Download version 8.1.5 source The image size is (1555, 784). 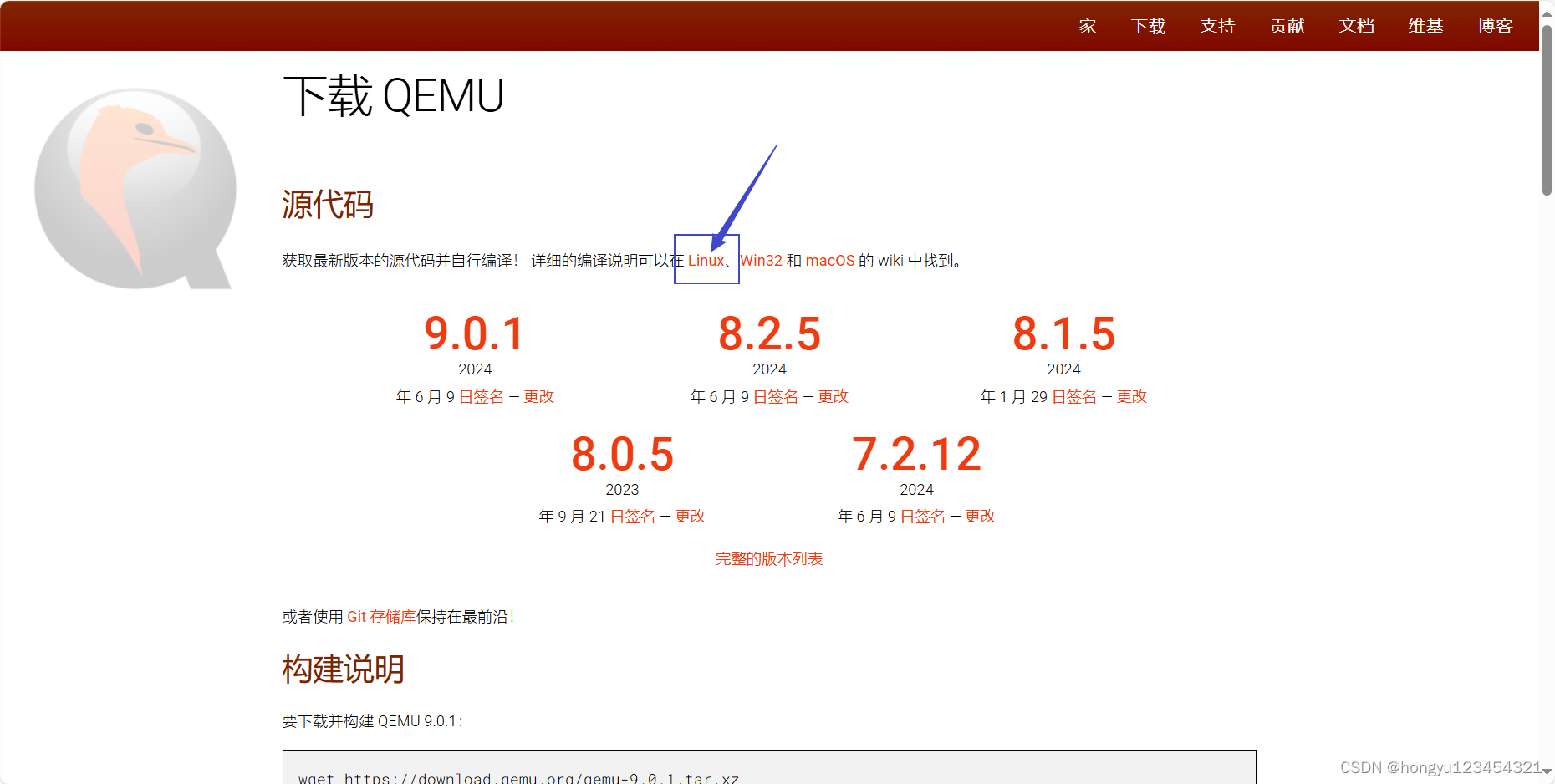click(x=1063, y=333)
